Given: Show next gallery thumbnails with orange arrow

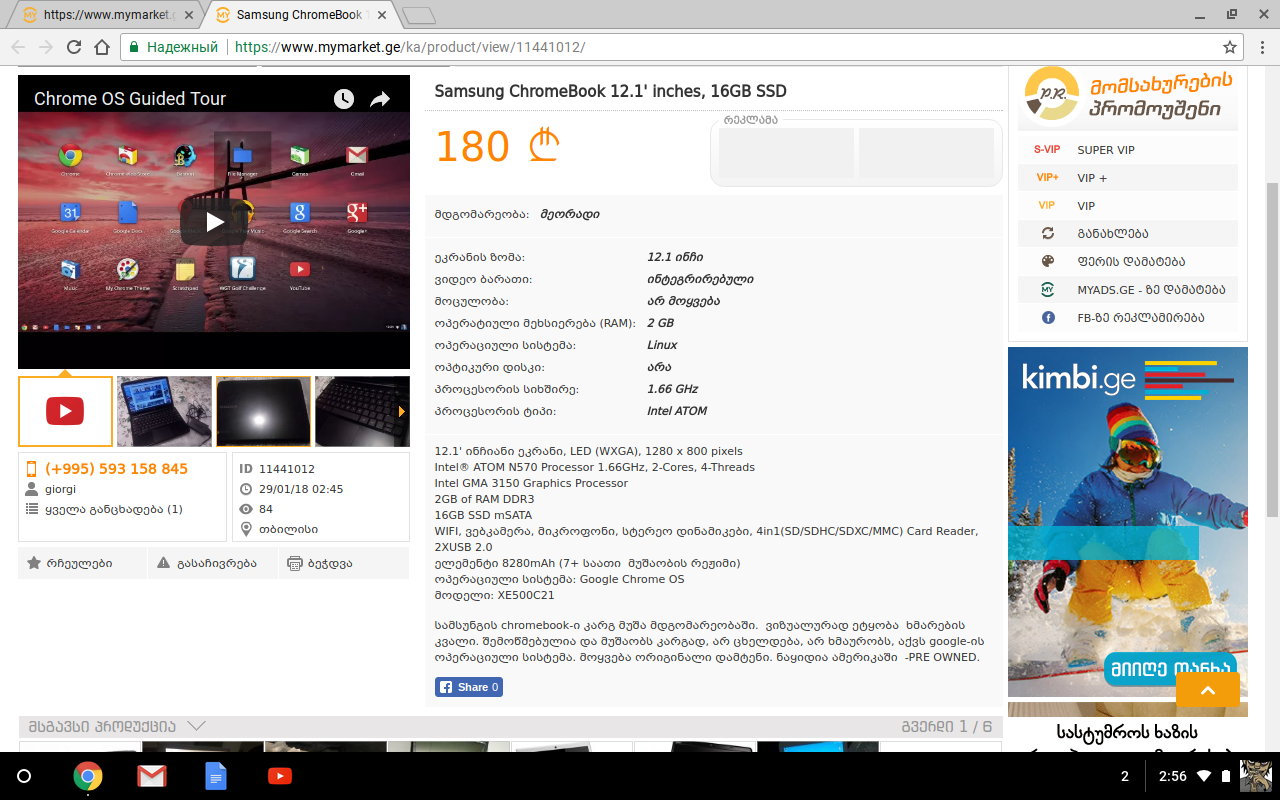Looking at the screenshot, I should click(x=402, y=411).
